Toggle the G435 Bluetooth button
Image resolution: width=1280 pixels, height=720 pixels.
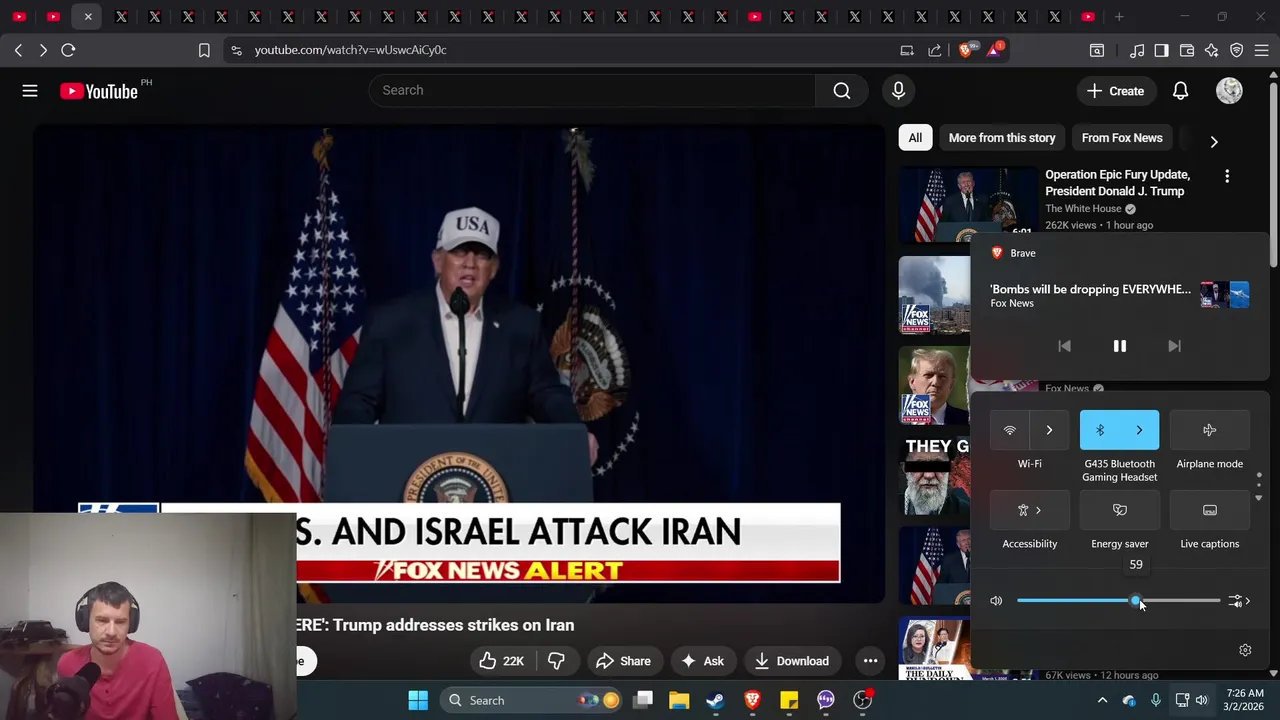[x=1100, y=430]
